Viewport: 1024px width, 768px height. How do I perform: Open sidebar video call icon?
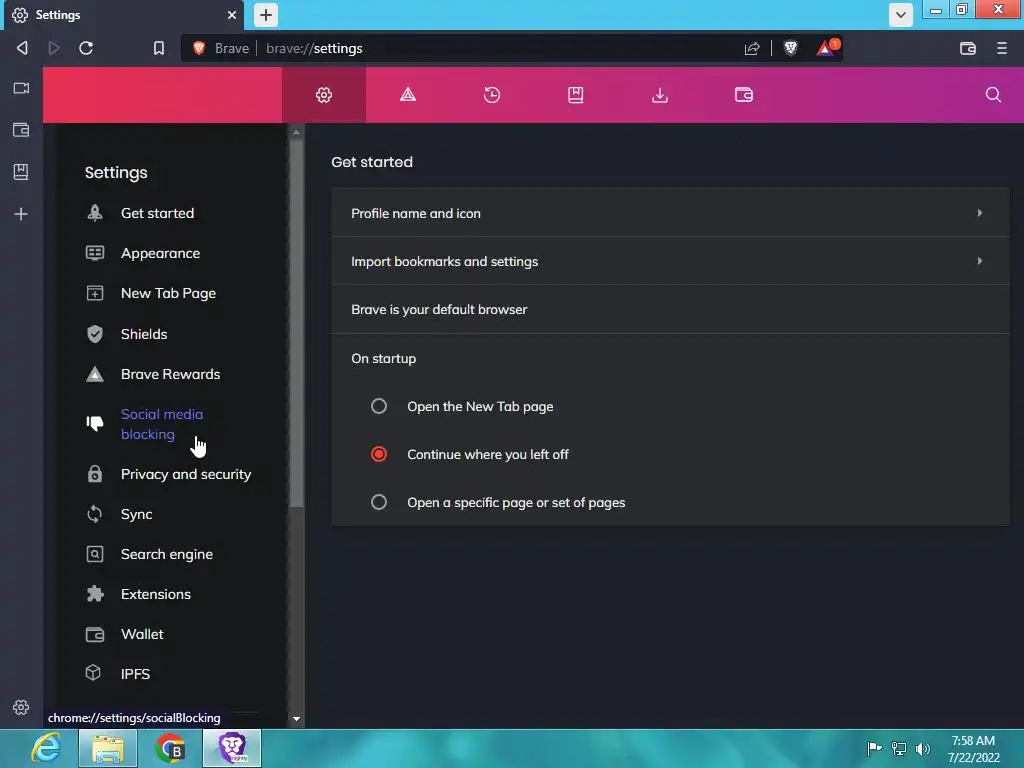21,88
